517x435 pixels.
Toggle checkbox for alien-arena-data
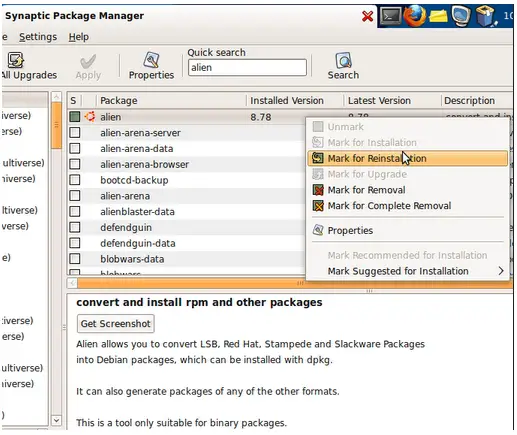[75, 148]
